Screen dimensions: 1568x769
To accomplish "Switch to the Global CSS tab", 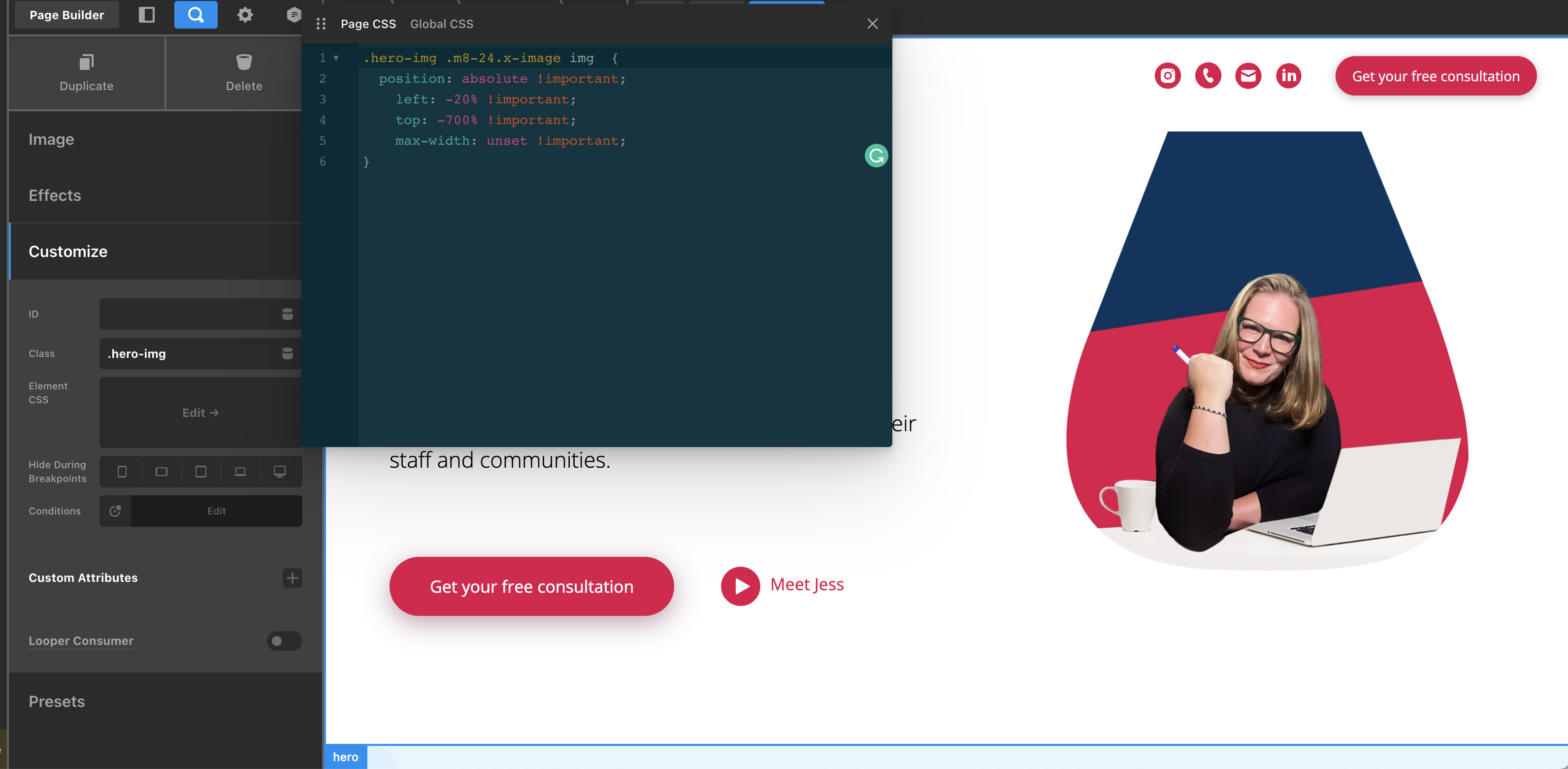I will (441, 24).
